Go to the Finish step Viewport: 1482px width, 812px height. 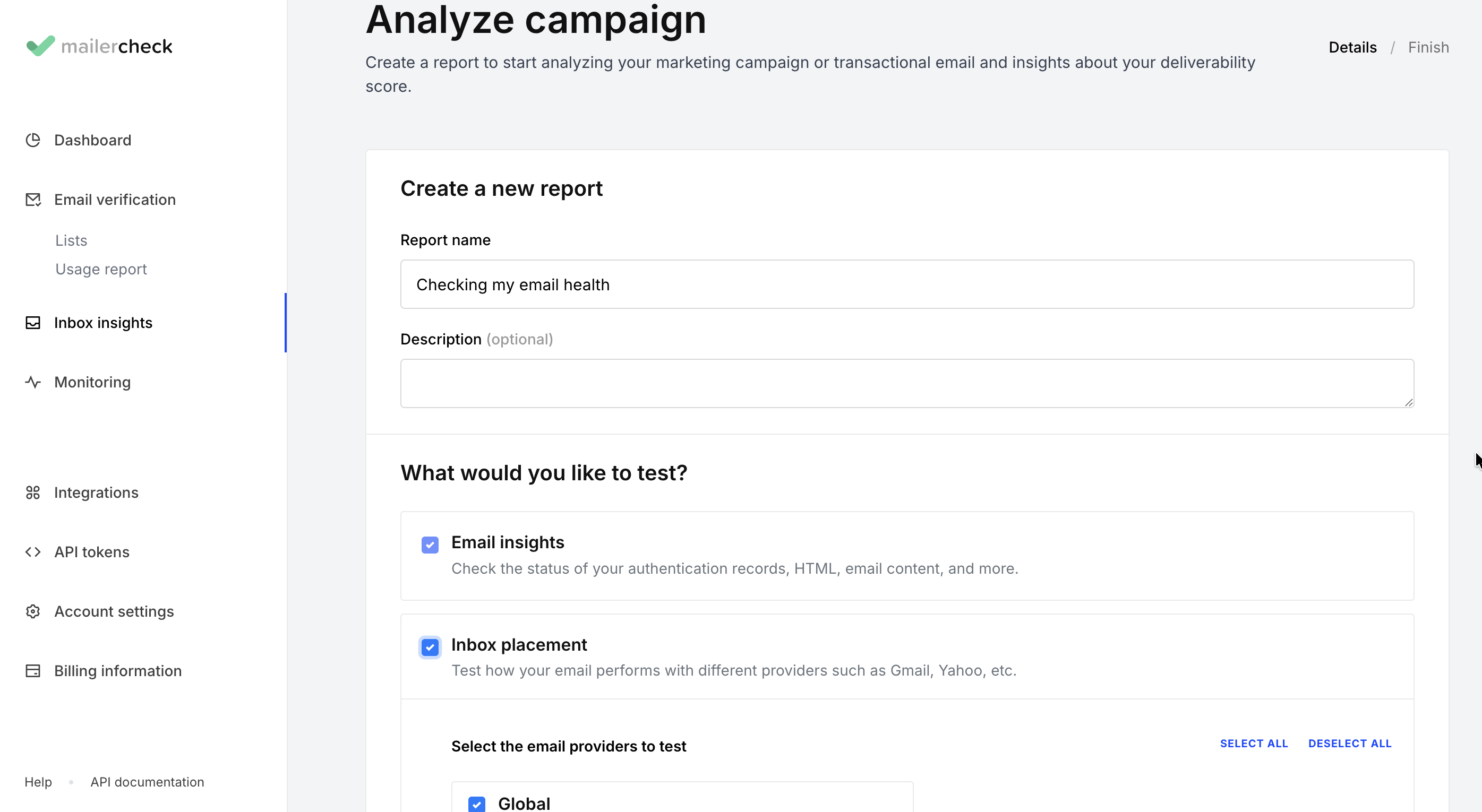pos(1428,47)
